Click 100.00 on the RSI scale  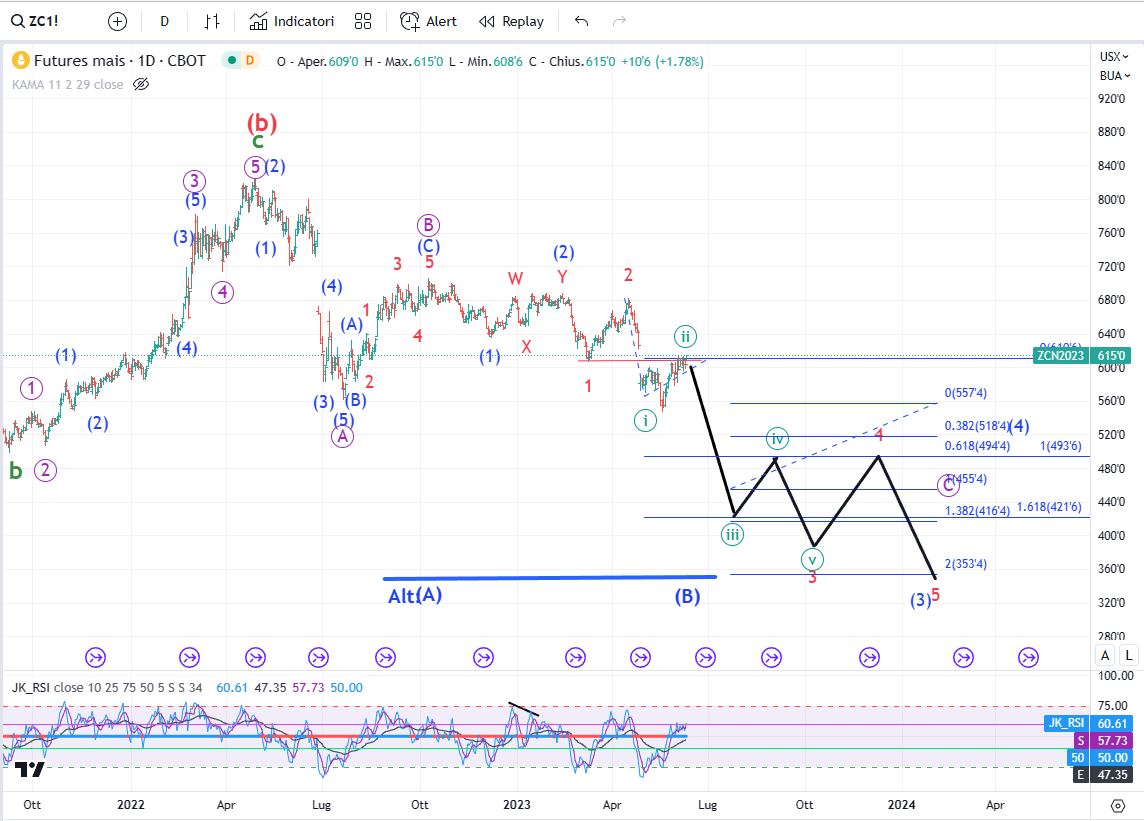coord(1116,675)
